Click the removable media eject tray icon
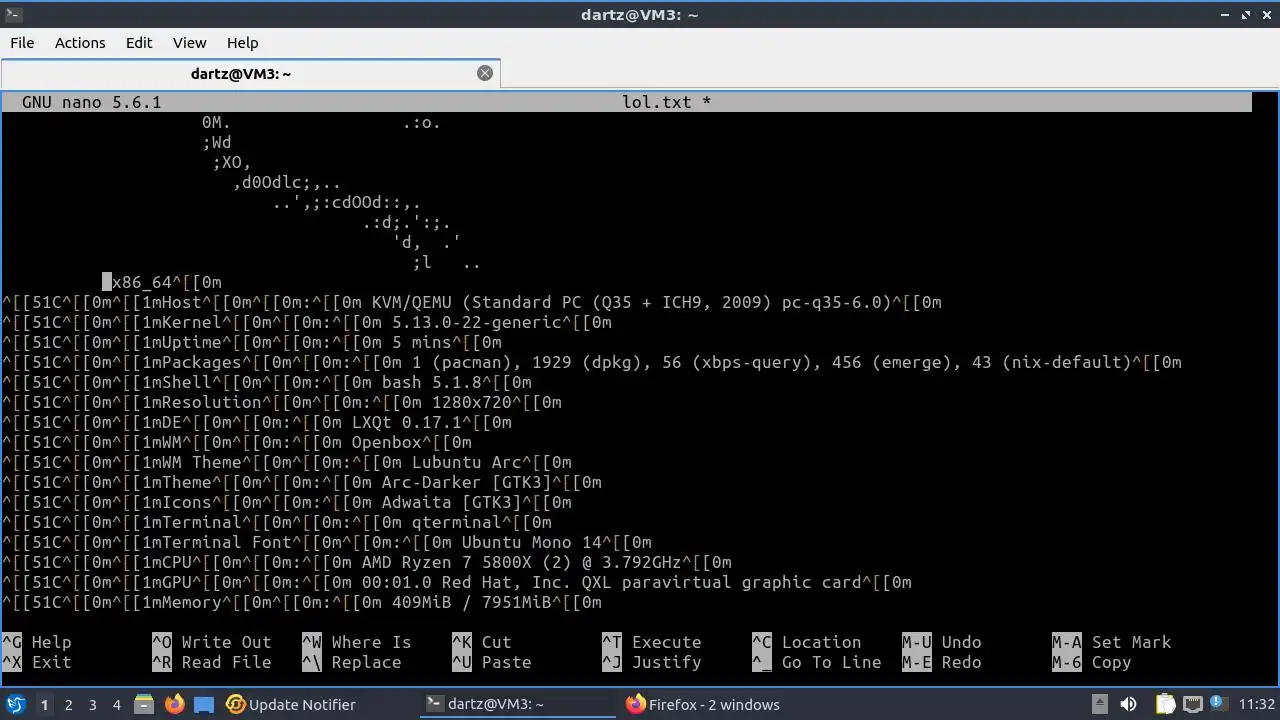This screenshot has height=720, width=1280. (1099, 704)
